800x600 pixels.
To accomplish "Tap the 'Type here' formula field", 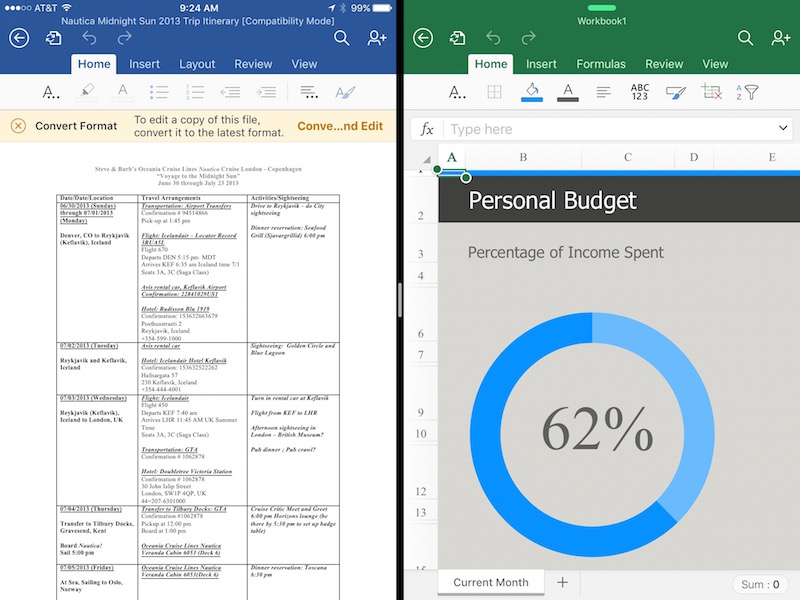I will coord(608,130).
